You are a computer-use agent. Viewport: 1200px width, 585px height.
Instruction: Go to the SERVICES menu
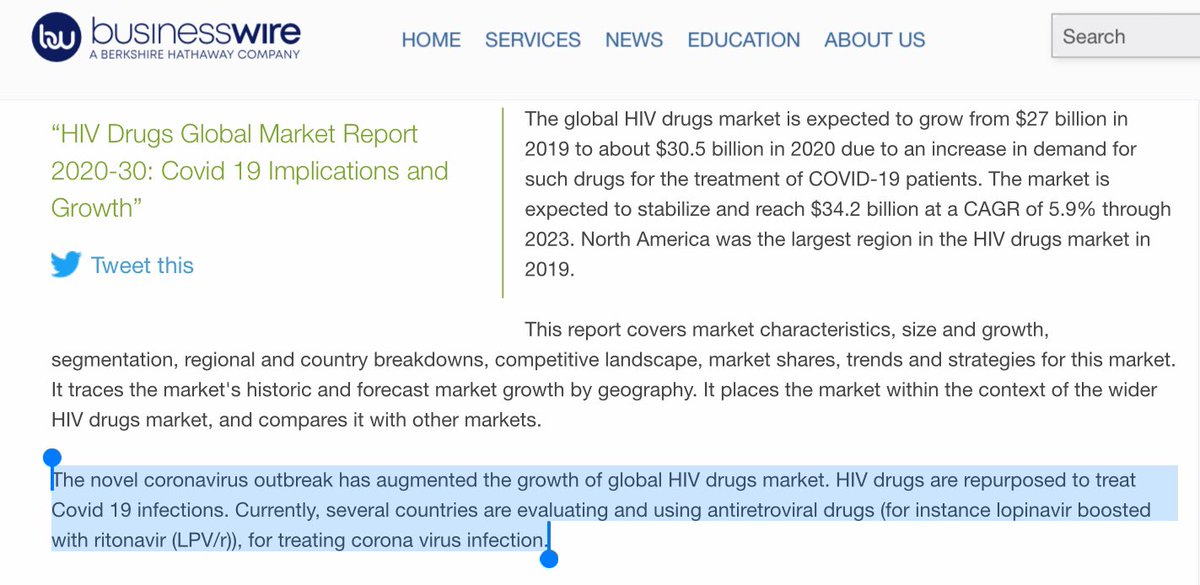pyautogui.click(x=532, y=40)
